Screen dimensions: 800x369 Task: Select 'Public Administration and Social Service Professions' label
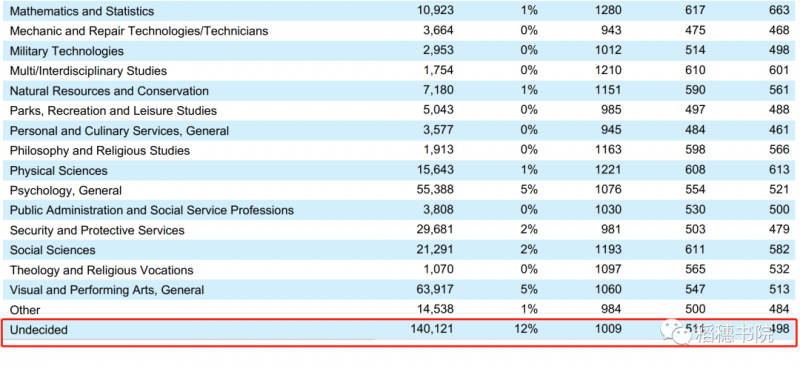pos(152,210)
